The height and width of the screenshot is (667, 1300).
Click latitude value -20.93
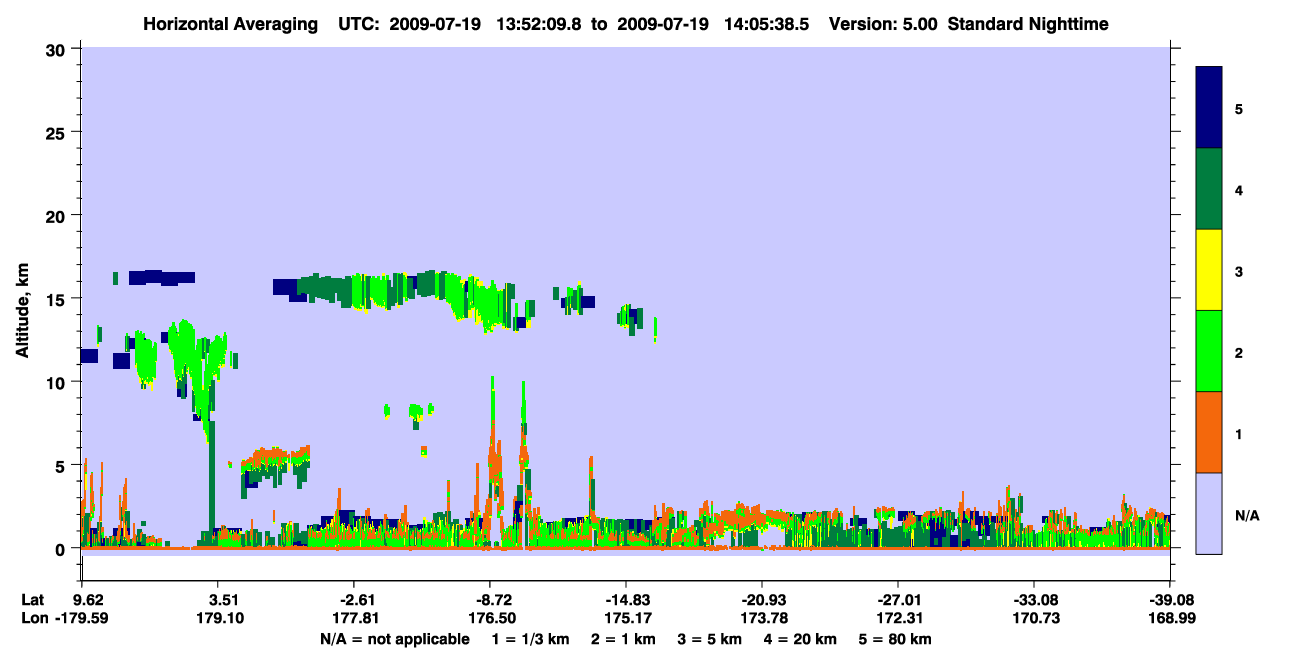click(762, 600)
